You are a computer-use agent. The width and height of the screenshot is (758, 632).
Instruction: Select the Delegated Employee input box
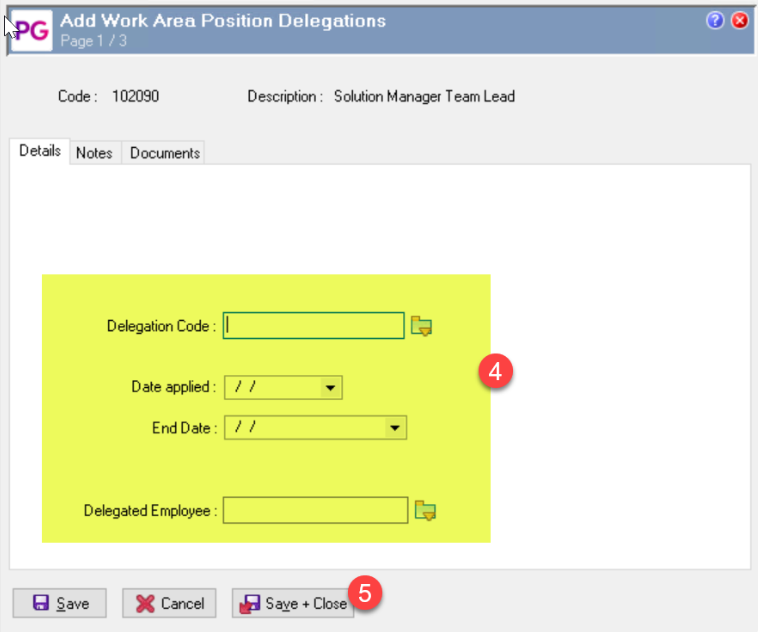coord(315,511)
